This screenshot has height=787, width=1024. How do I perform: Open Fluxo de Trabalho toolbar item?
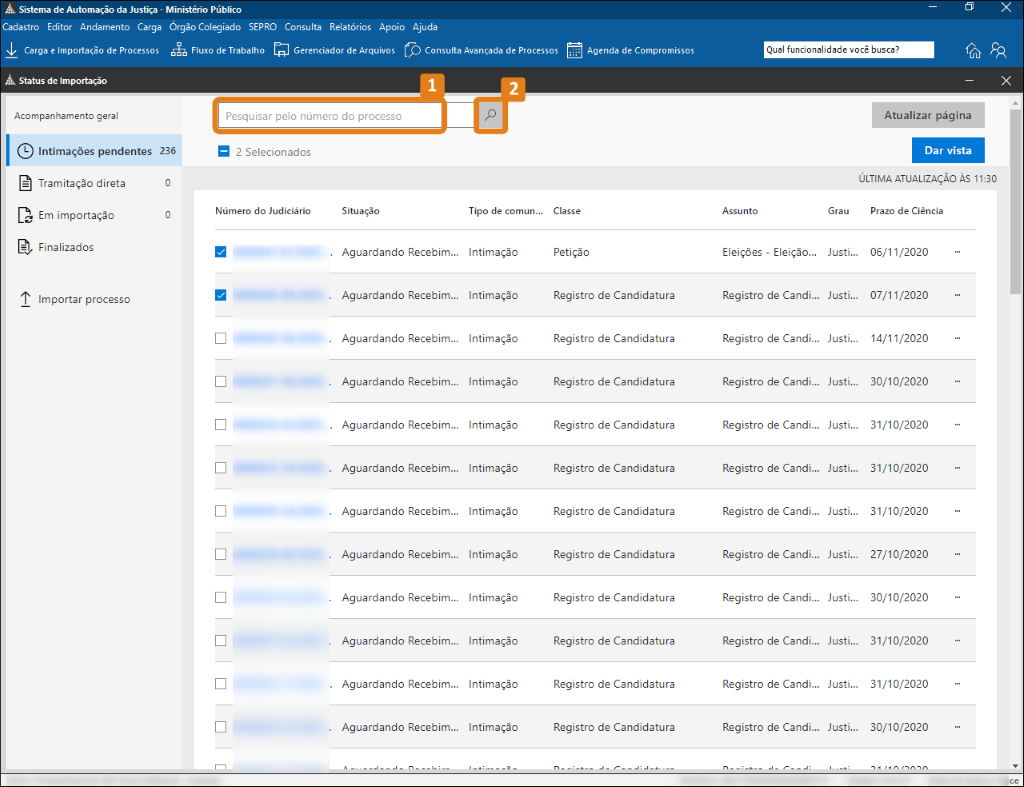point(218,50)
